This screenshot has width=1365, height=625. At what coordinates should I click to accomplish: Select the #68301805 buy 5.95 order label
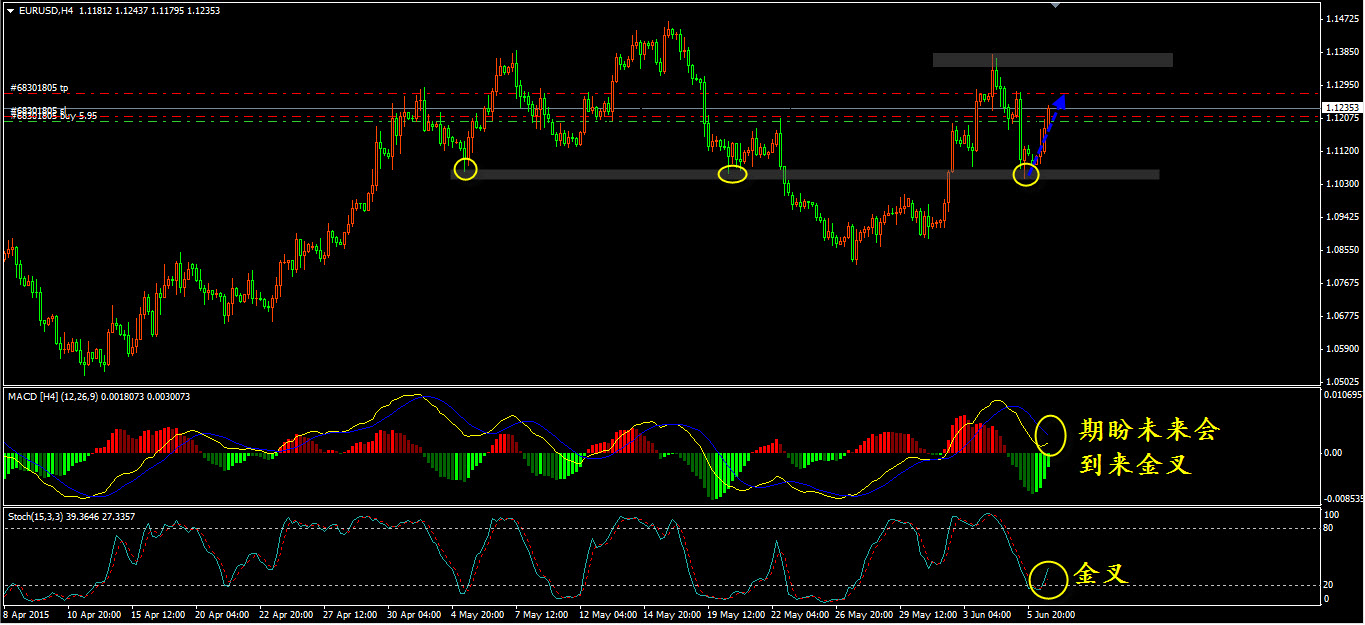54,116
